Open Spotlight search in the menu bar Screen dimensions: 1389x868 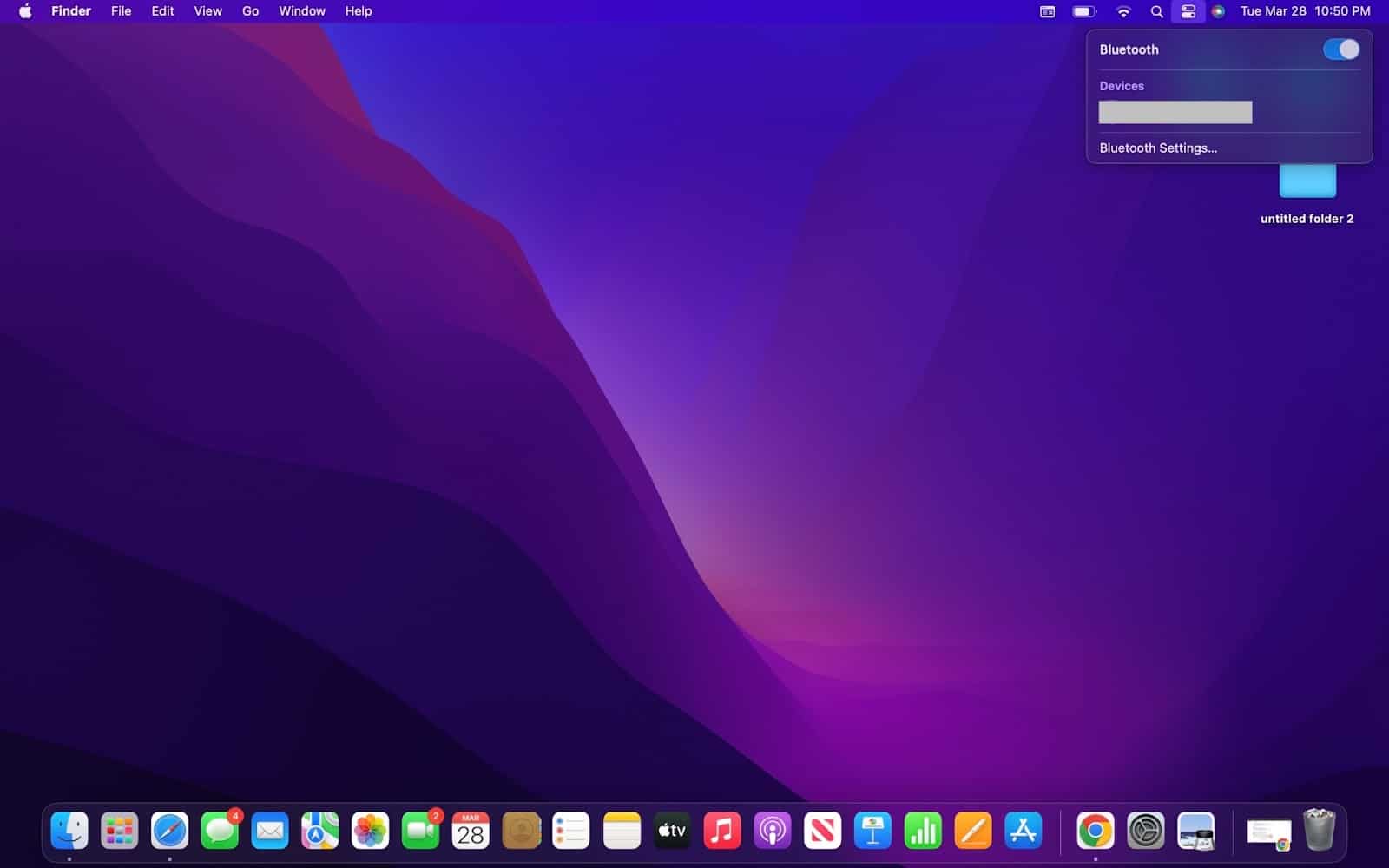[x=1156, y=11]
